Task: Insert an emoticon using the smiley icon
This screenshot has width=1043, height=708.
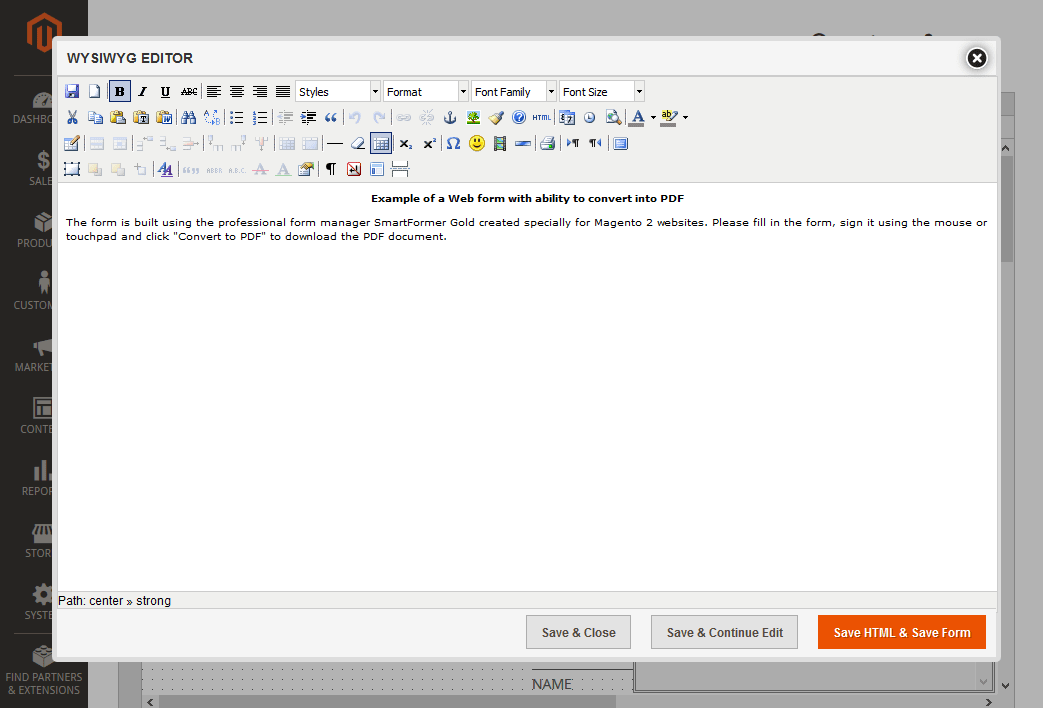Action: pyautogui.click(x=477, y=143)
